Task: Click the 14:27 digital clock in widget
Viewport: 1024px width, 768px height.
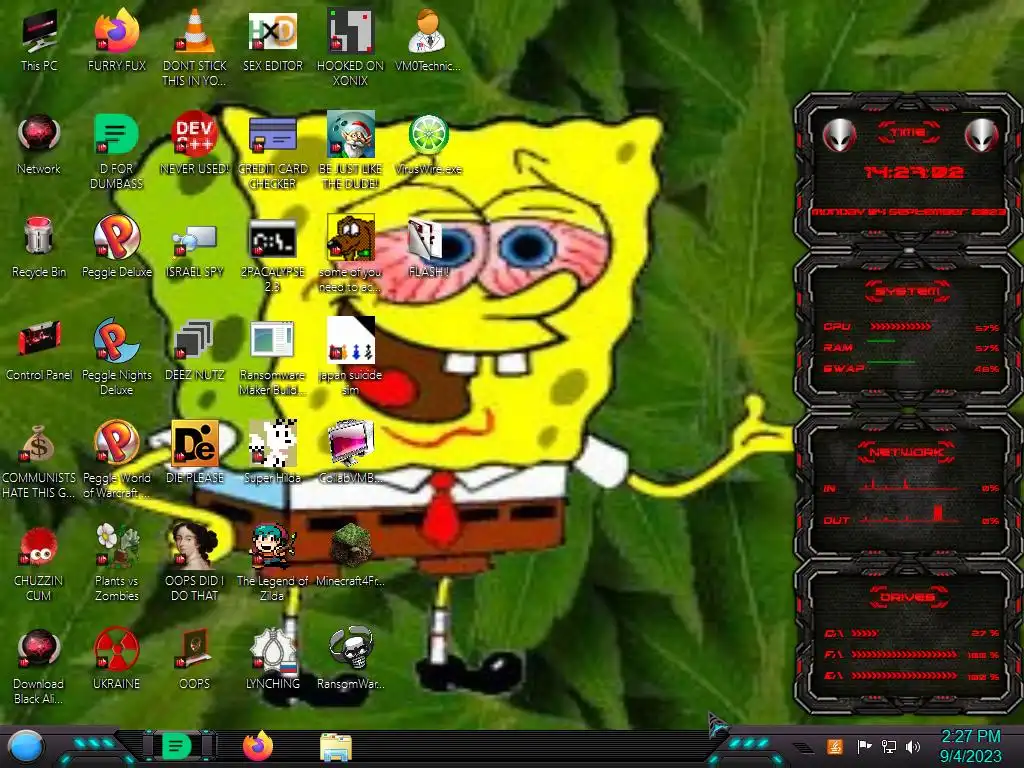Action: click(913, 172)
